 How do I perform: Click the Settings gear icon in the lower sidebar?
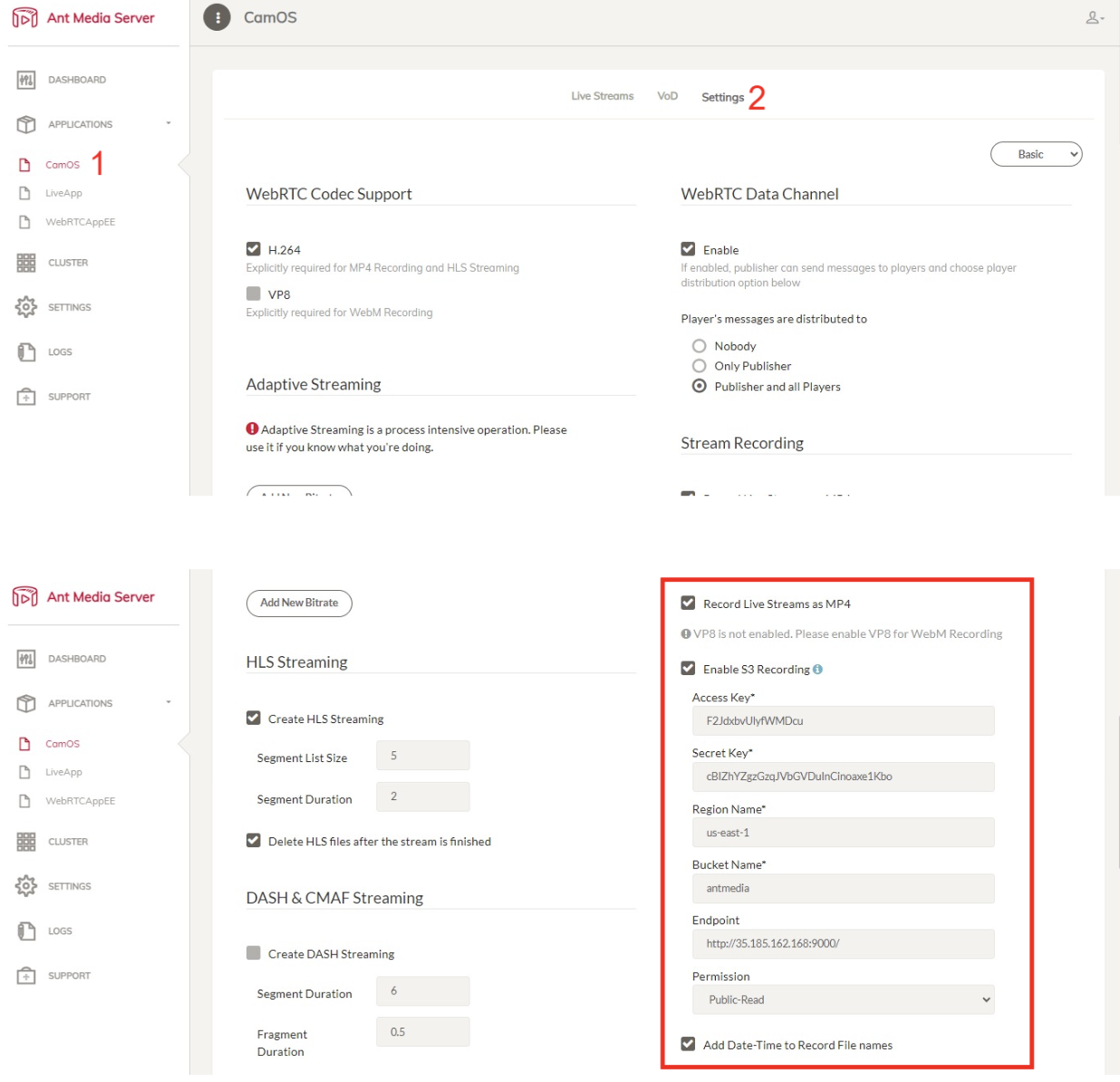click(x=26, y=886)
